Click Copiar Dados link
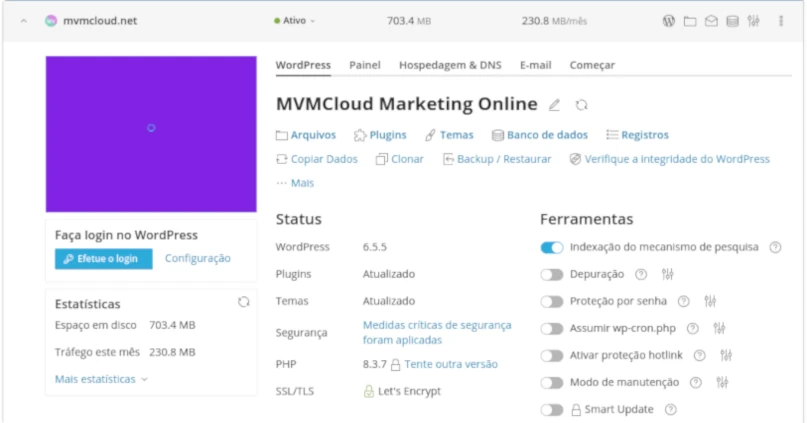Image resolution: width=807 pixels, height=423 pixels. click(x=317, y=160)
